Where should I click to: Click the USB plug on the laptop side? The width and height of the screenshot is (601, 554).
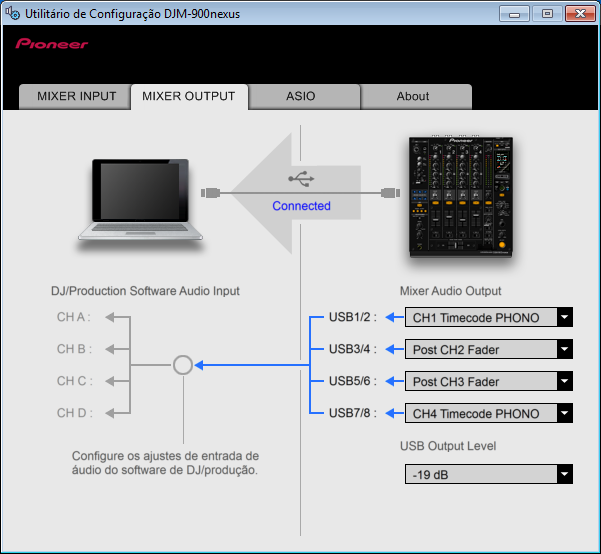tap(210, 193)
